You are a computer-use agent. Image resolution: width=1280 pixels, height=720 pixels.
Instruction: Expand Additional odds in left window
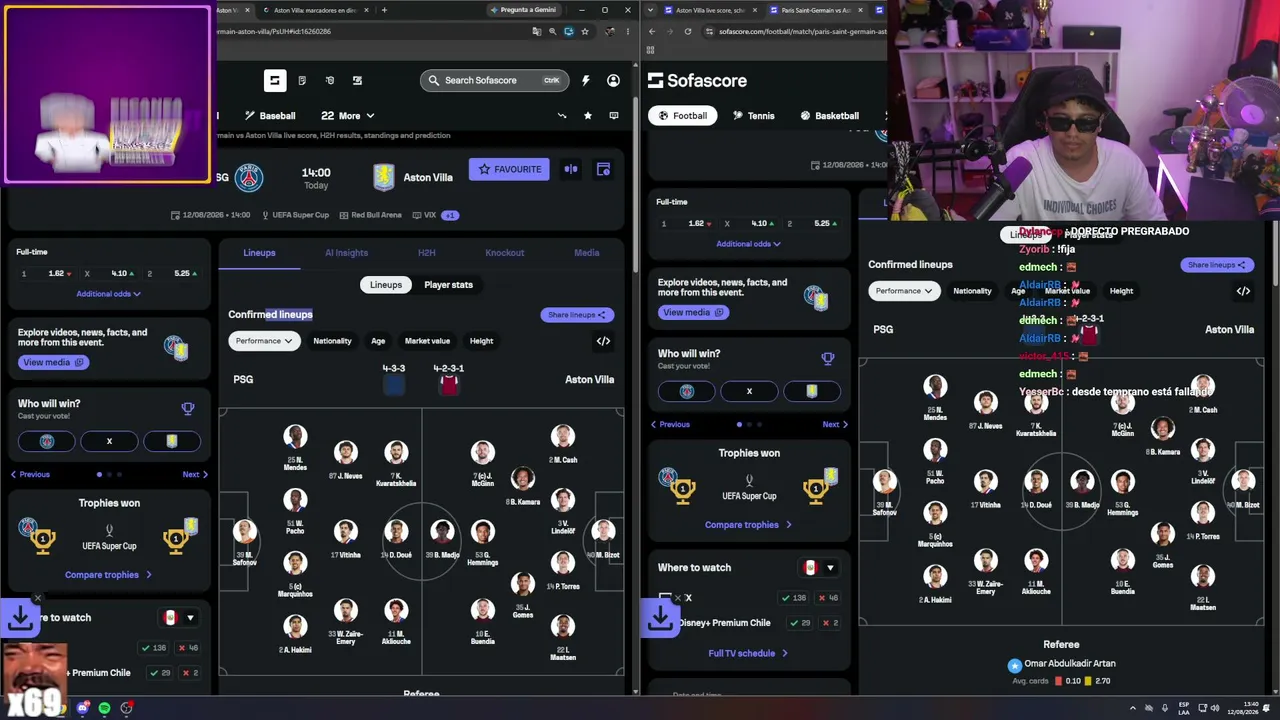click(109, 294)
